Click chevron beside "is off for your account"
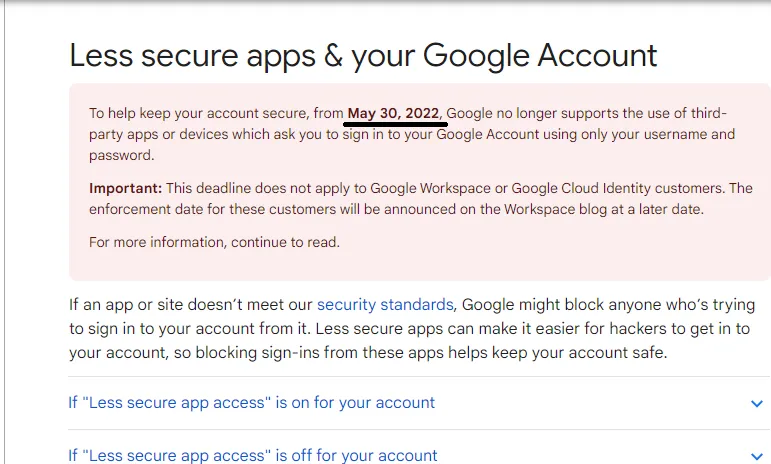This screenshot has height=464, width=771. coord(756,456)
